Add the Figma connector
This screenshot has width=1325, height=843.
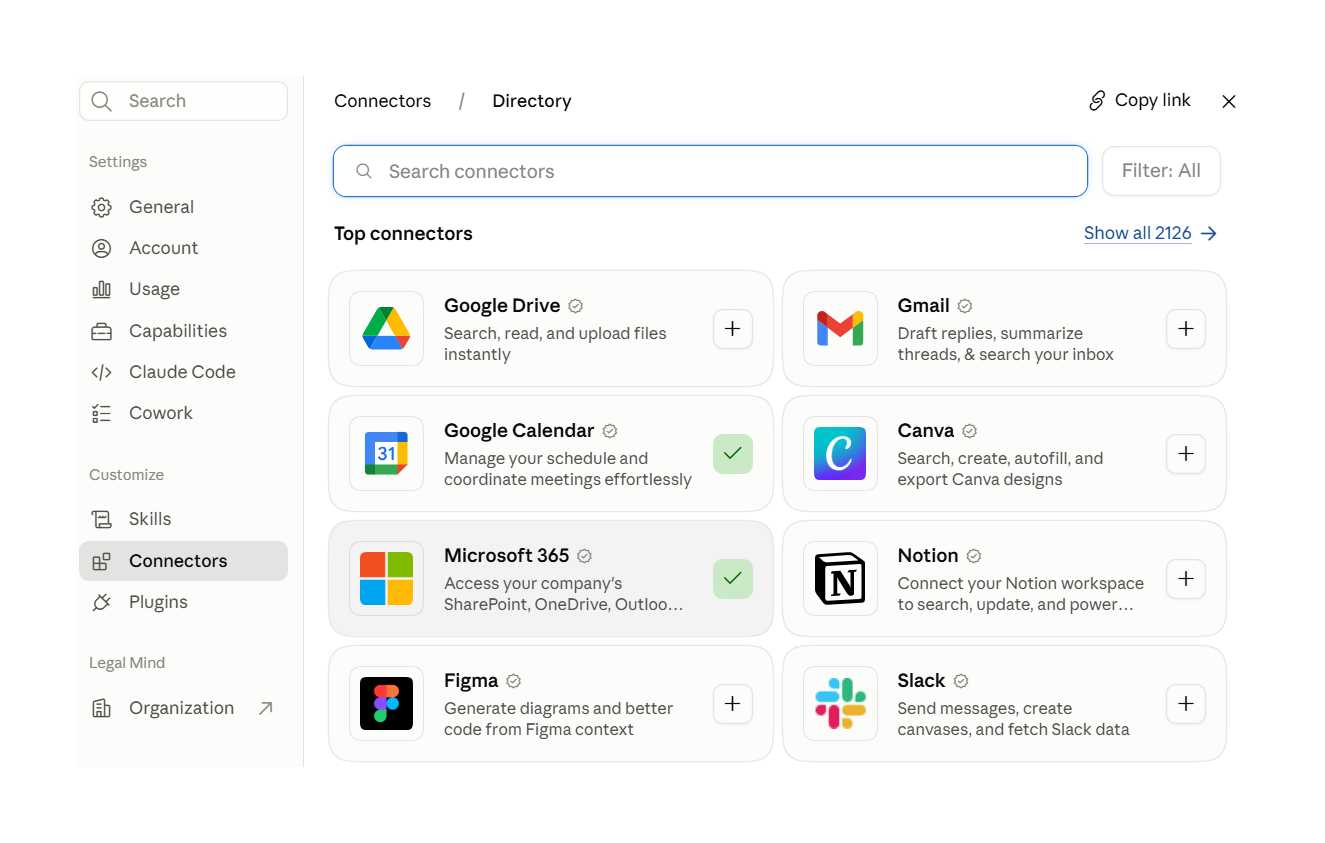733,704
